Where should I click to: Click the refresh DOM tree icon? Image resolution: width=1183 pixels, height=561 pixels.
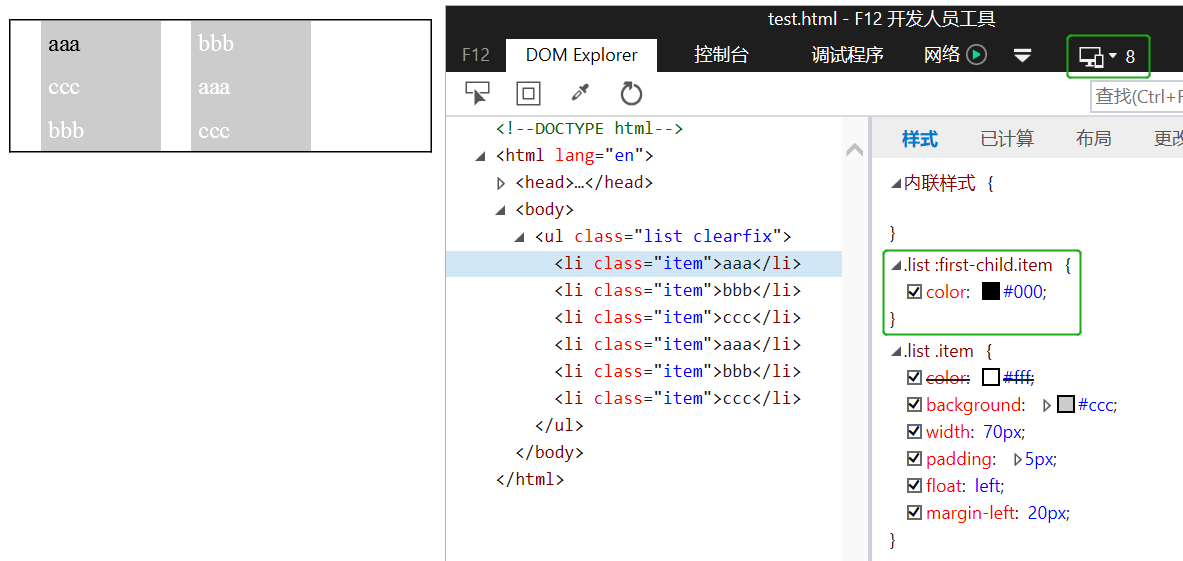(631, 94)
